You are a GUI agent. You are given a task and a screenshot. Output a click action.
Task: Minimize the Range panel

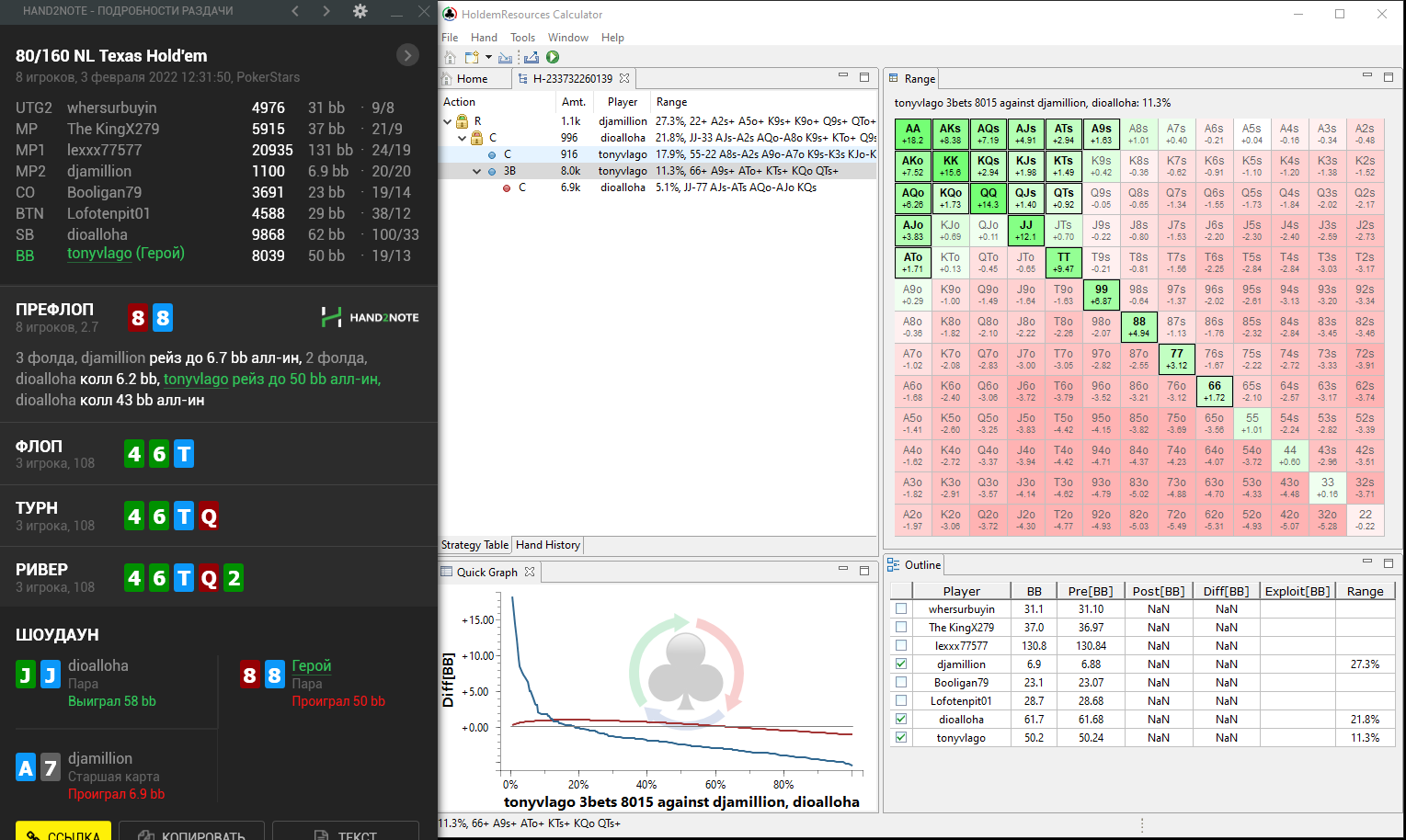click(1367, 76)
